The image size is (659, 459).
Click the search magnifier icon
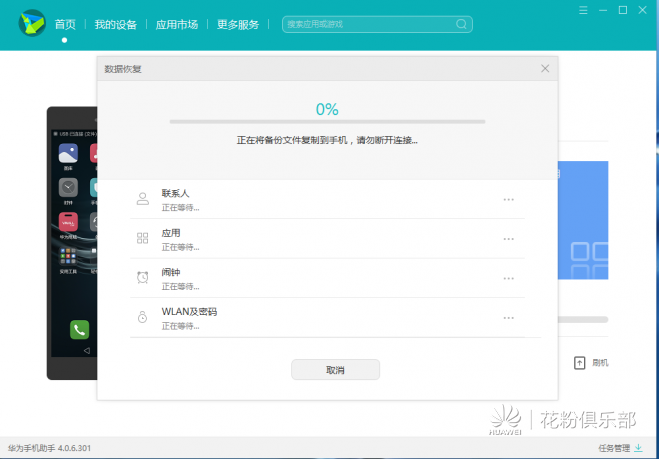461,24
